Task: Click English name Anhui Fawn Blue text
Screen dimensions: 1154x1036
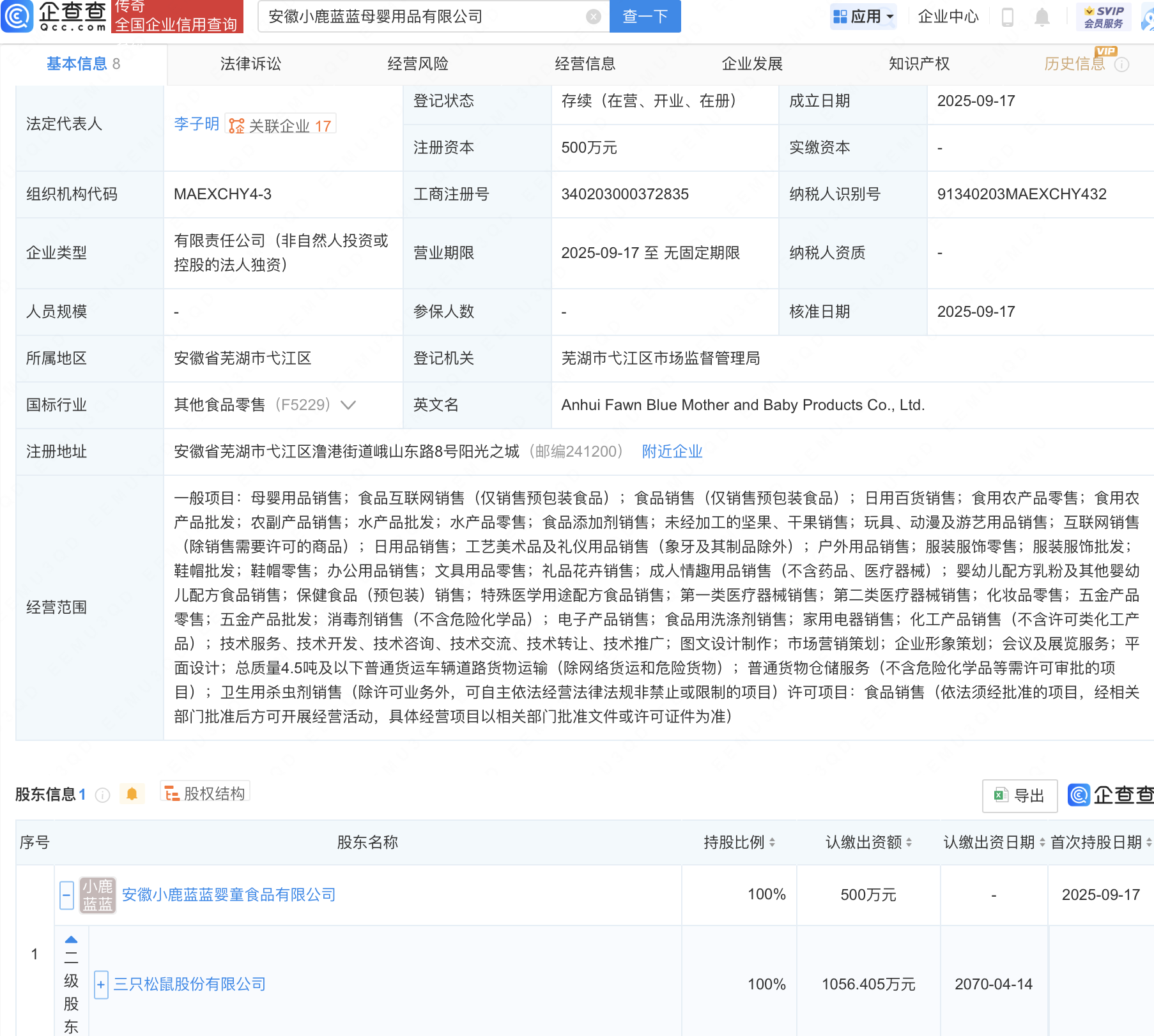Action: tap(743, 405)
